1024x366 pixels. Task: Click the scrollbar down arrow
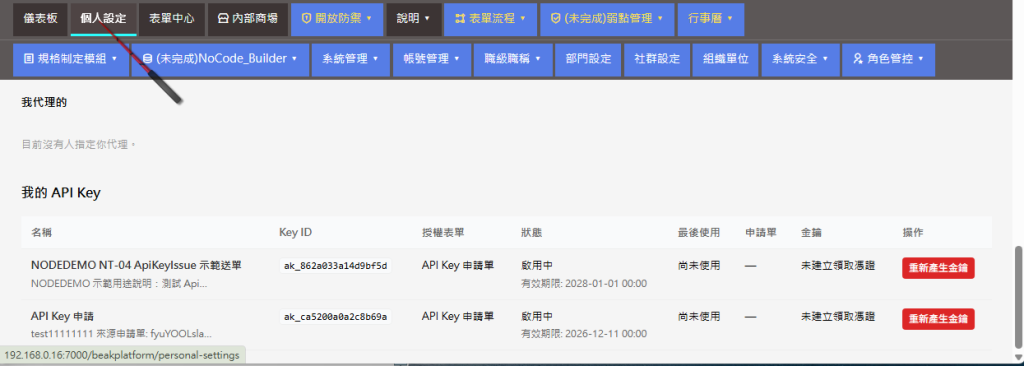tap(1018, 357)
